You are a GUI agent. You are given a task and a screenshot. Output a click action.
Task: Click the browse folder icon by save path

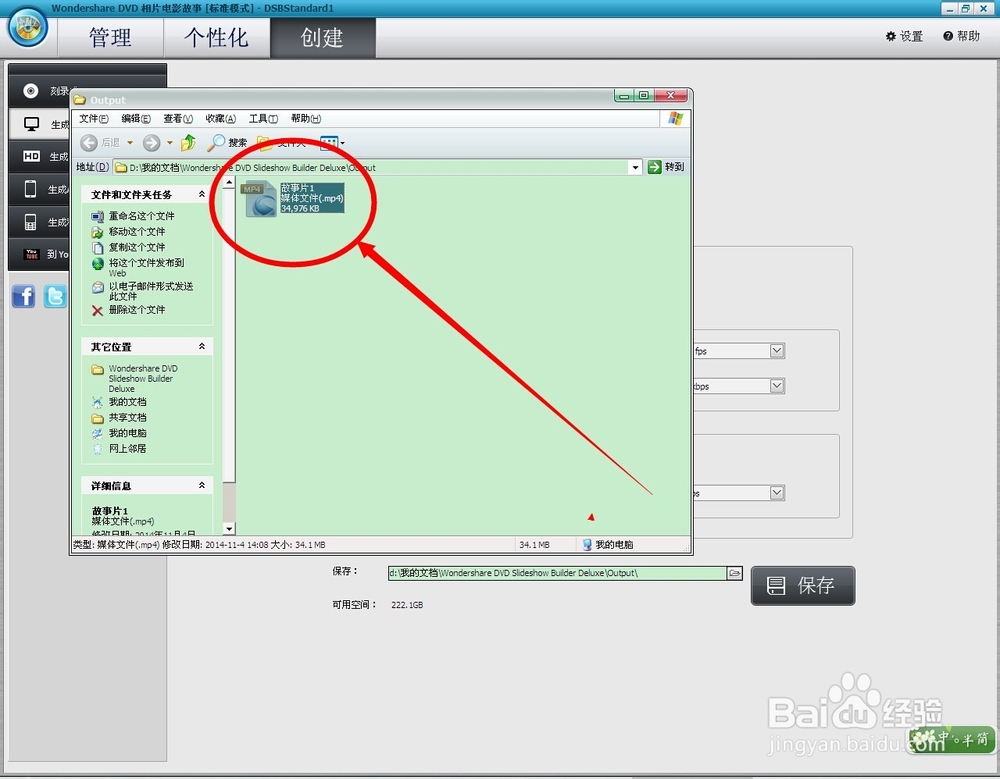coord(735,573)
